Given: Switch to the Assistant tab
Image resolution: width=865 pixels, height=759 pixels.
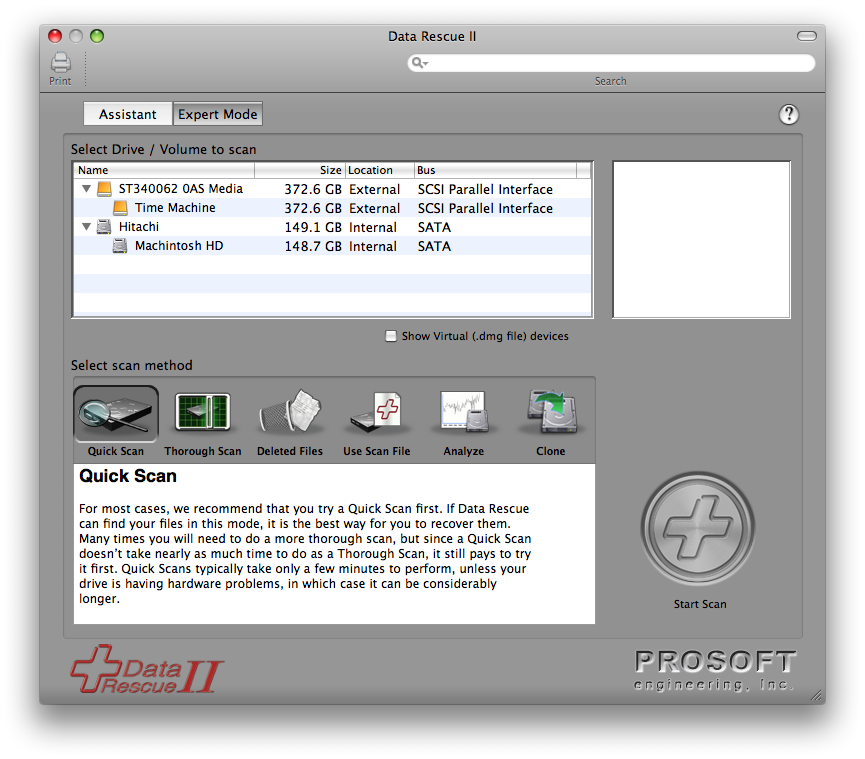Looking at the screenshot, I should tap(127, 114).
